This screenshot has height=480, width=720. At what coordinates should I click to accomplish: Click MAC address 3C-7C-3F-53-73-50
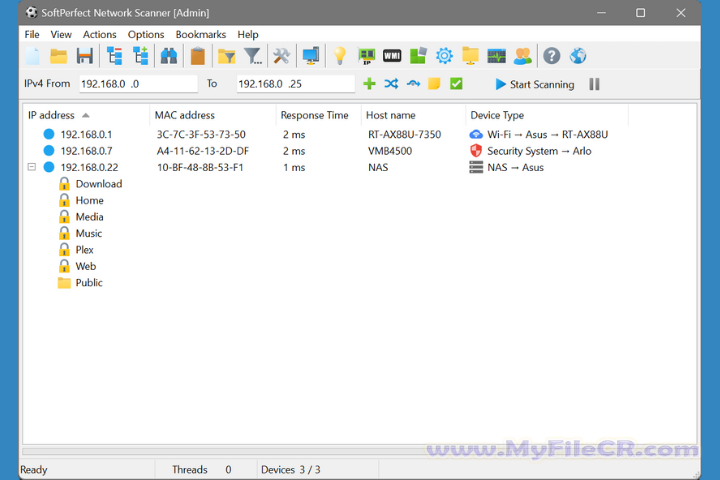(x=201, y=134)
